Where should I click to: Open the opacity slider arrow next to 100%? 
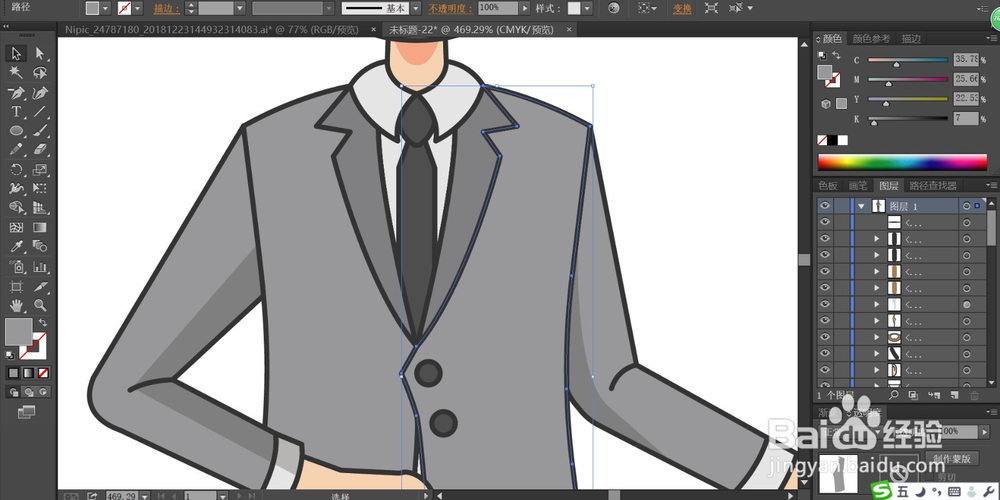pos(525,8)
